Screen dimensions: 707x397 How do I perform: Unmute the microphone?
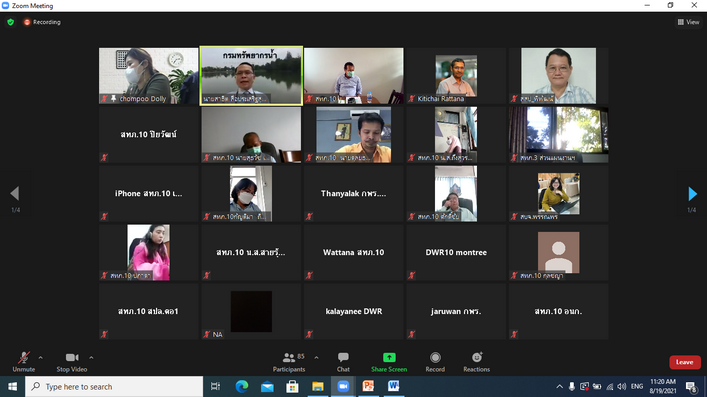[23, 362]
